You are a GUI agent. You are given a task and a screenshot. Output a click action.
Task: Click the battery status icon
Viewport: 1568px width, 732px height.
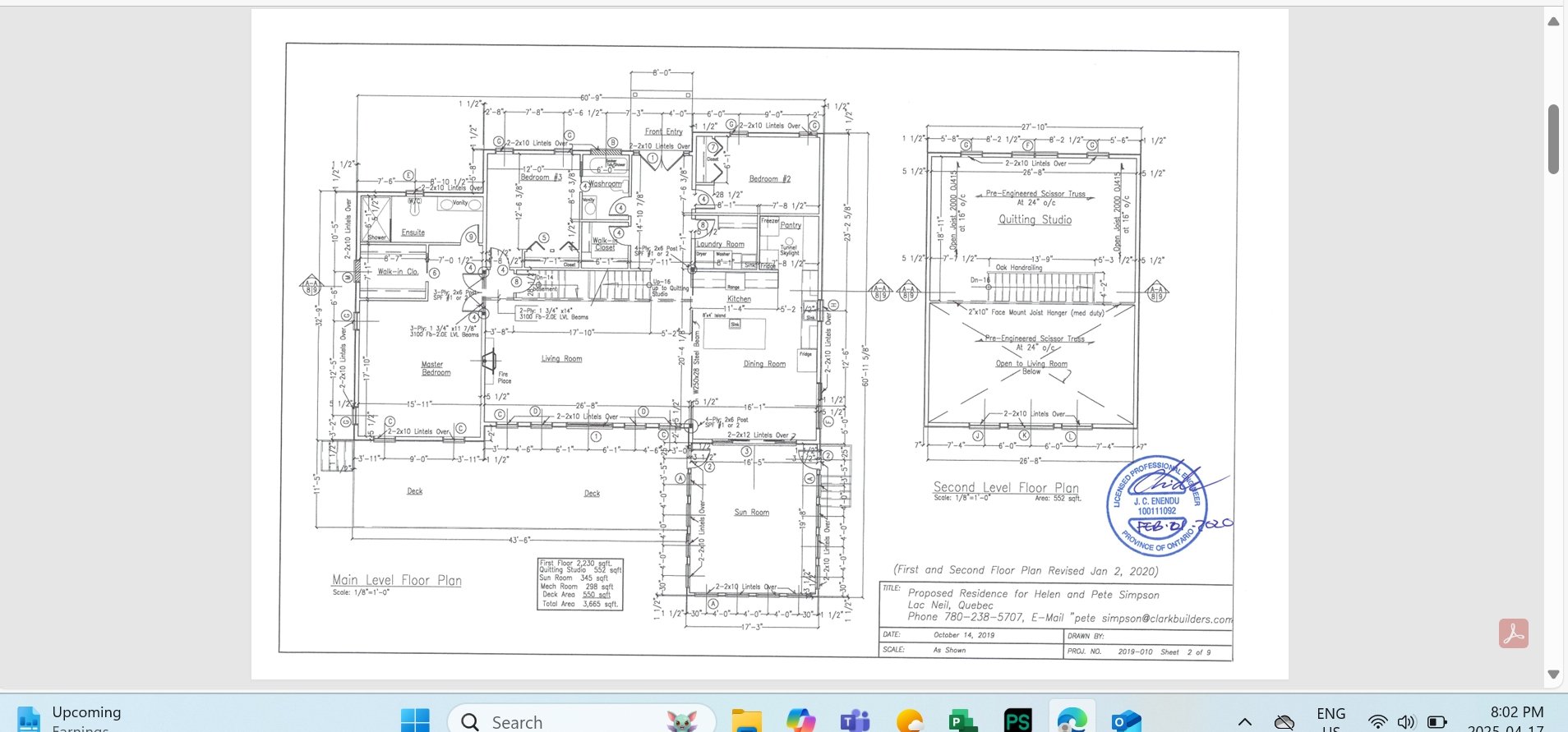(x=1437, y=721)
